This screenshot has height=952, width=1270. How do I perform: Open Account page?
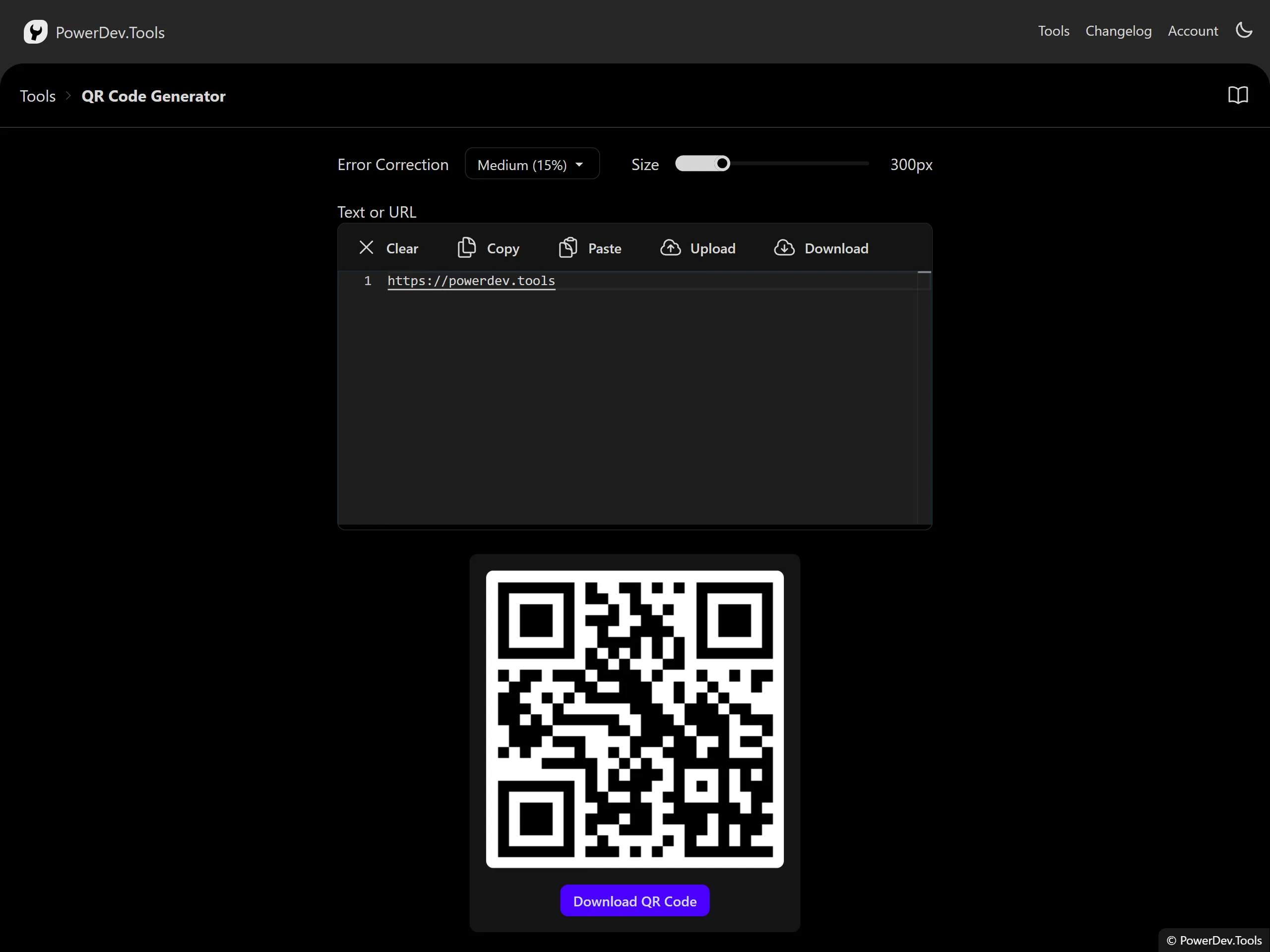[x=1193, y=31]
